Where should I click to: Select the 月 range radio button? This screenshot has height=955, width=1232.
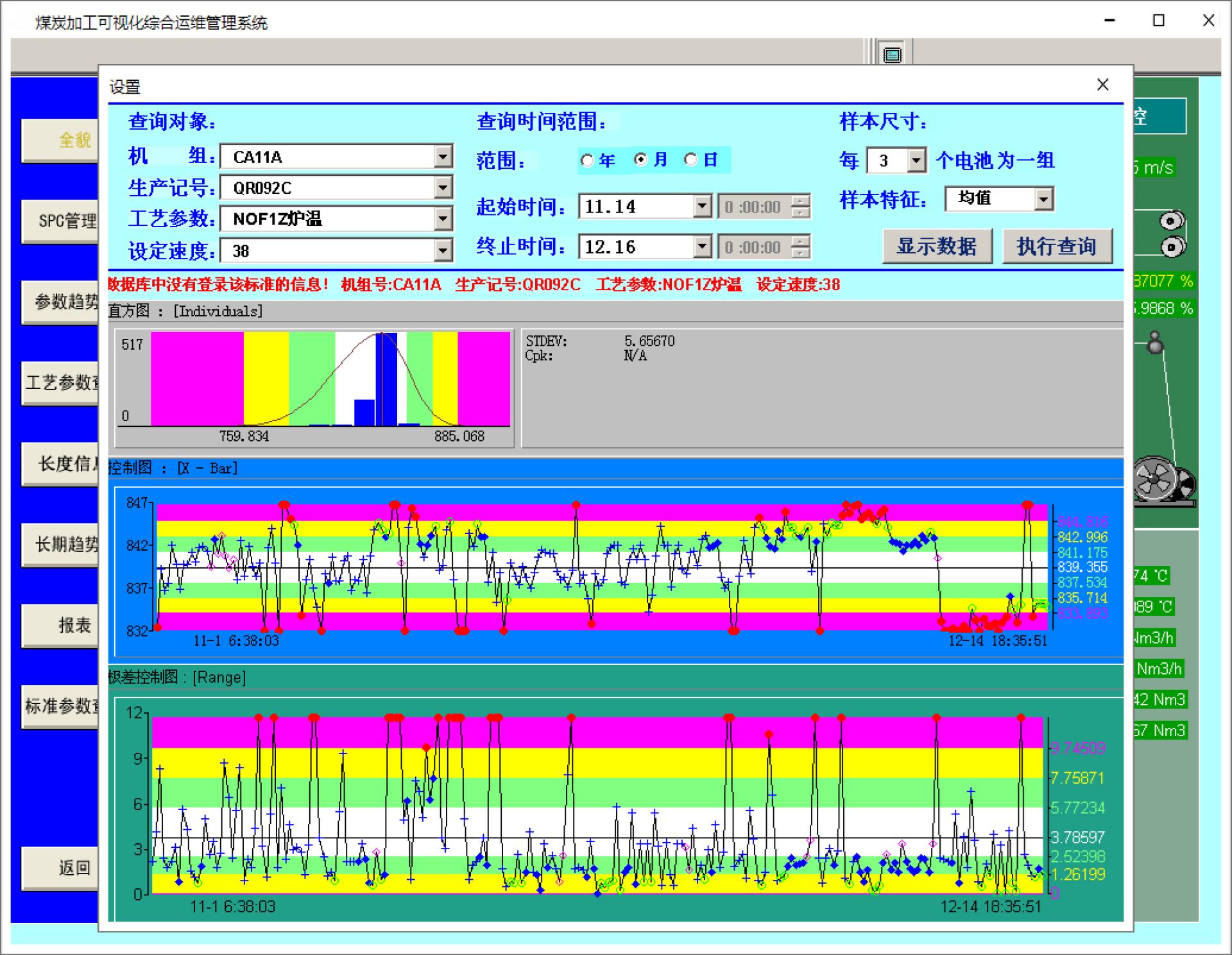tap(640, 160)
